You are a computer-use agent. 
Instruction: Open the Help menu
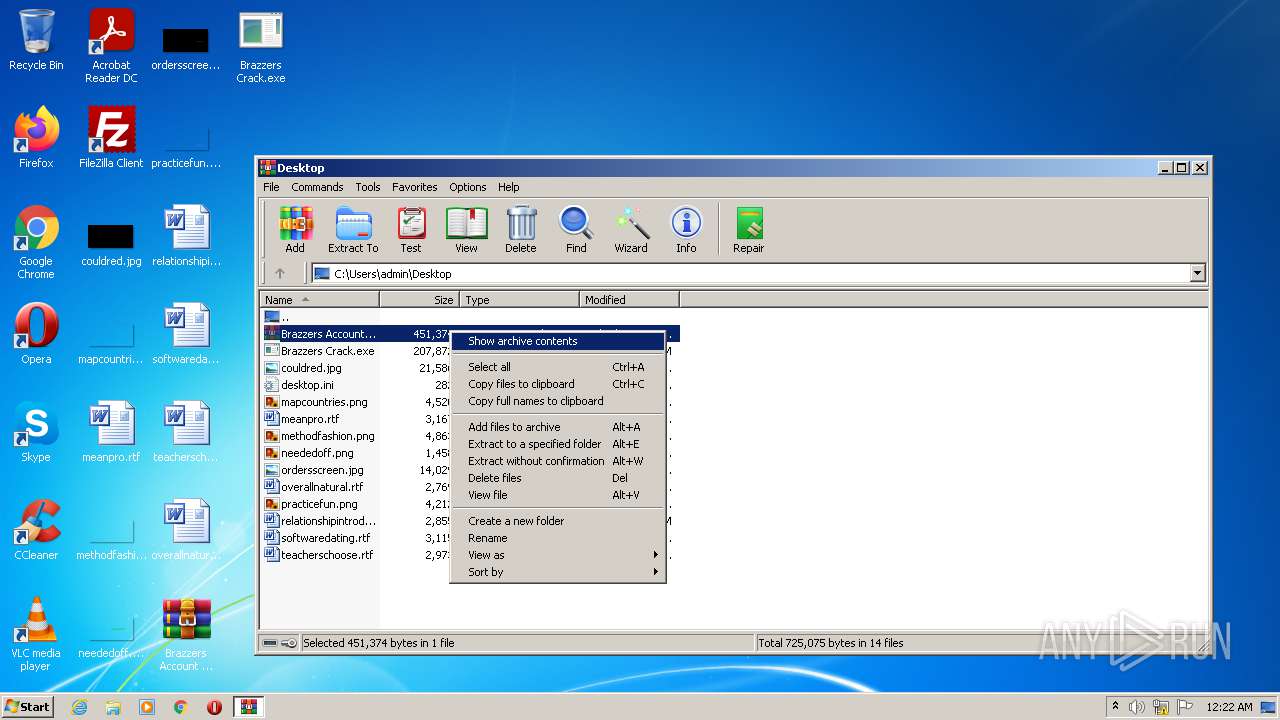pos(509,187)
